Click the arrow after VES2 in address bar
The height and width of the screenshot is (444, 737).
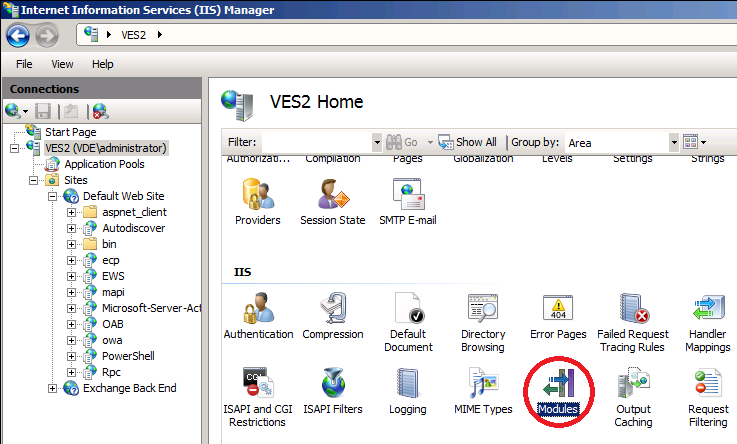click(x=160, y=34)
